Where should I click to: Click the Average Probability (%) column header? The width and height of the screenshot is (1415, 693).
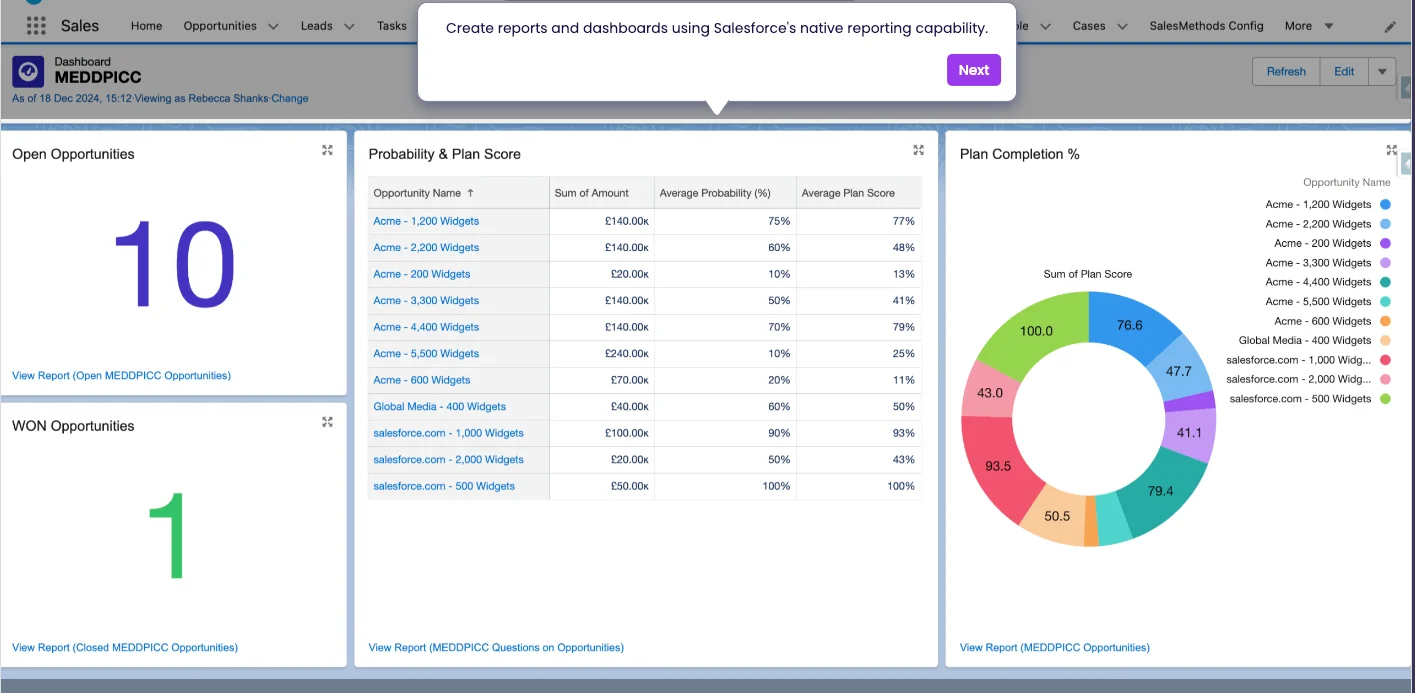pyautogui.click(x=725, y=193)
